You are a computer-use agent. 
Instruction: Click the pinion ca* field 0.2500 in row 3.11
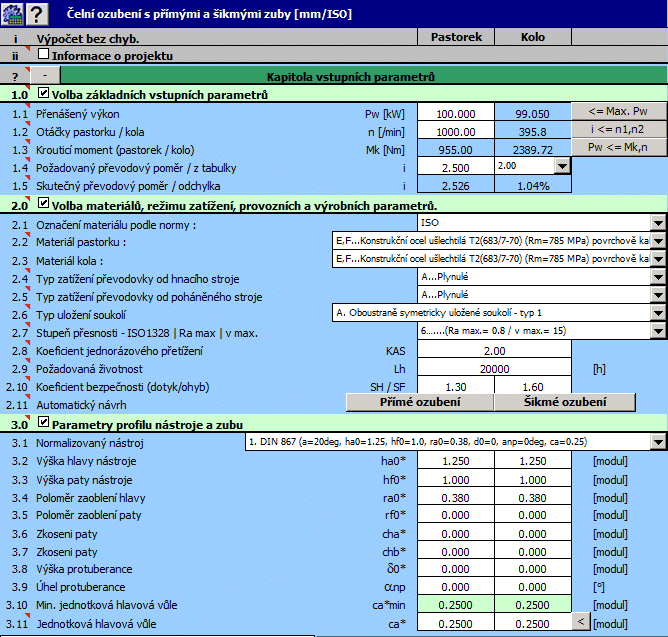pos(455,623)
